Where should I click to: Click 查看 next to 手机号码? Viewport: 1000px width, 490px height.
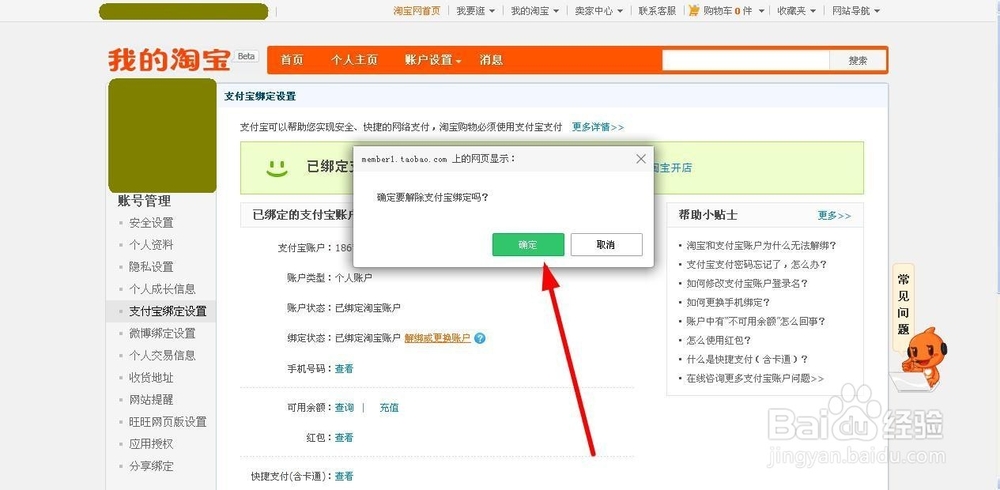[x=344, y=369]
